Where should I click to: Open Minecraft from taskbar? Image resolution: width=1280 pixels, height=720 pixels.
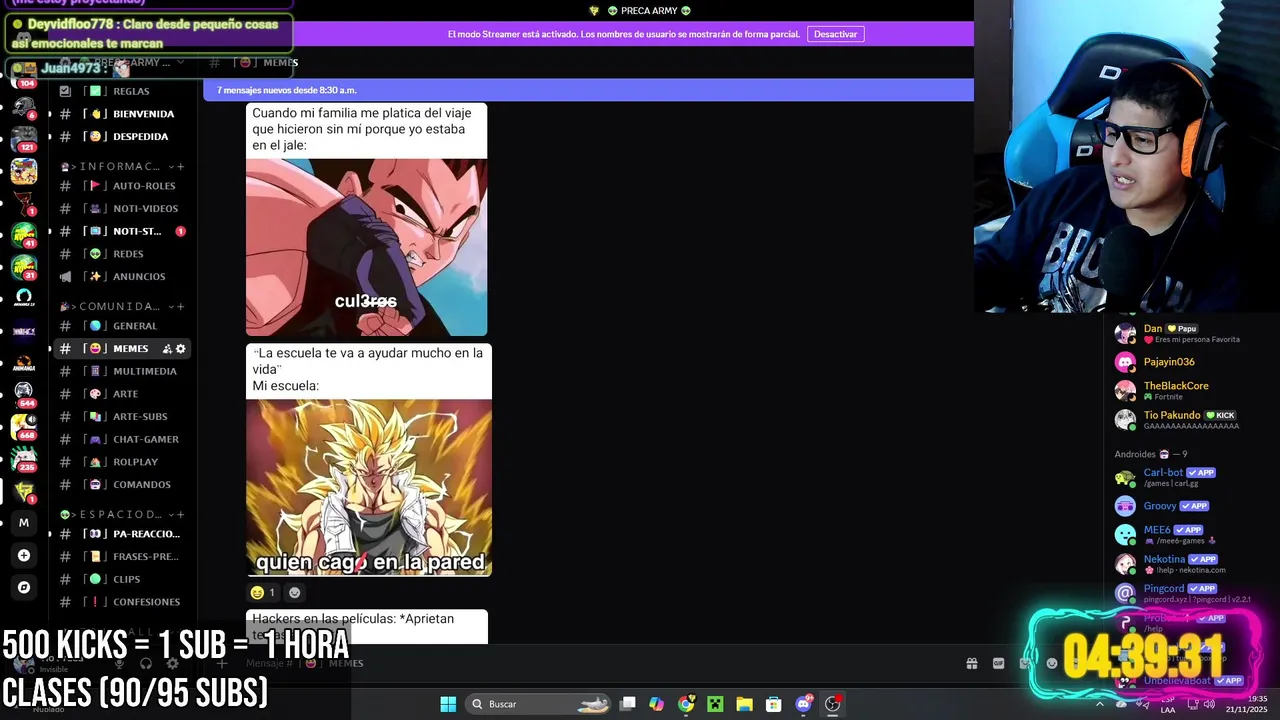click(x=715, y=704)
